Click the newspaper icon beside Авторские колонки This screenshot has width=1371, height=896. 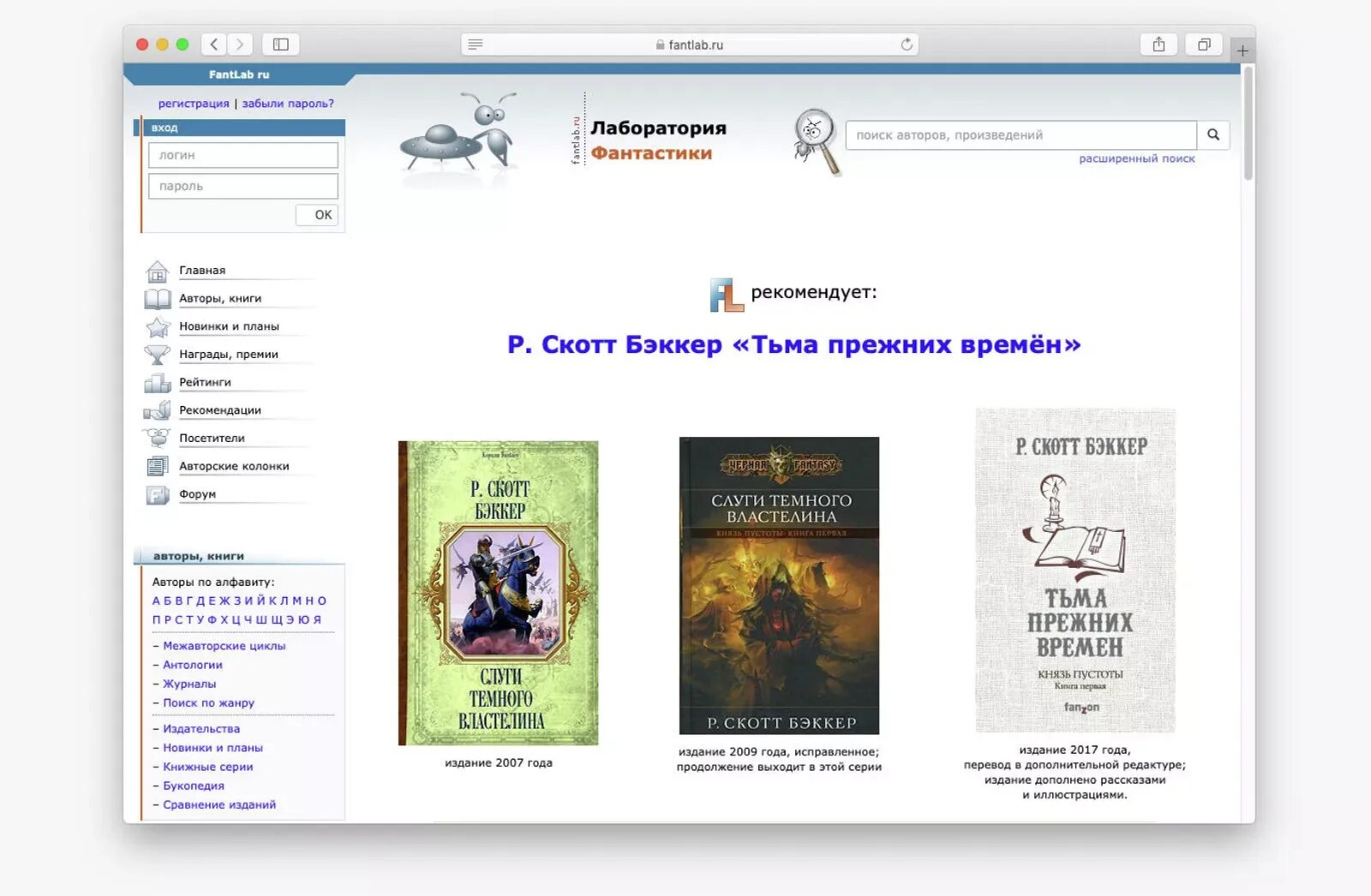(x=157, y=466)
